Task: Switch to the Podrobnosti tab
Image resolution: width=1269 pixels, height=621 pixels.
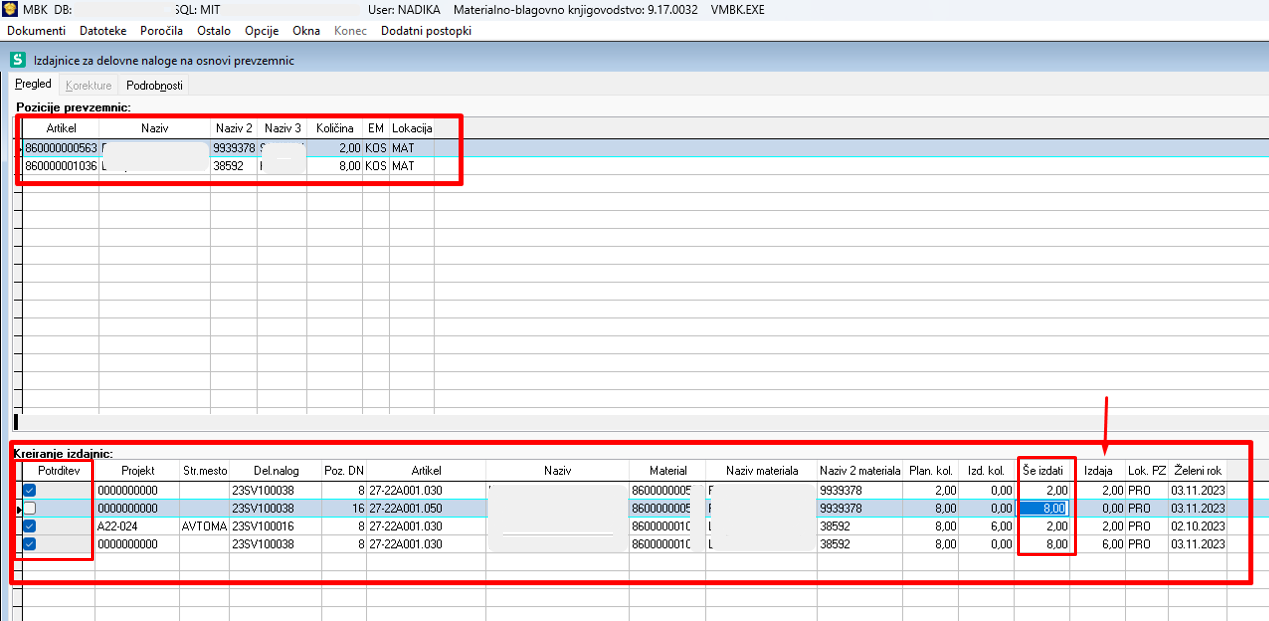Action: coord(154,85)
